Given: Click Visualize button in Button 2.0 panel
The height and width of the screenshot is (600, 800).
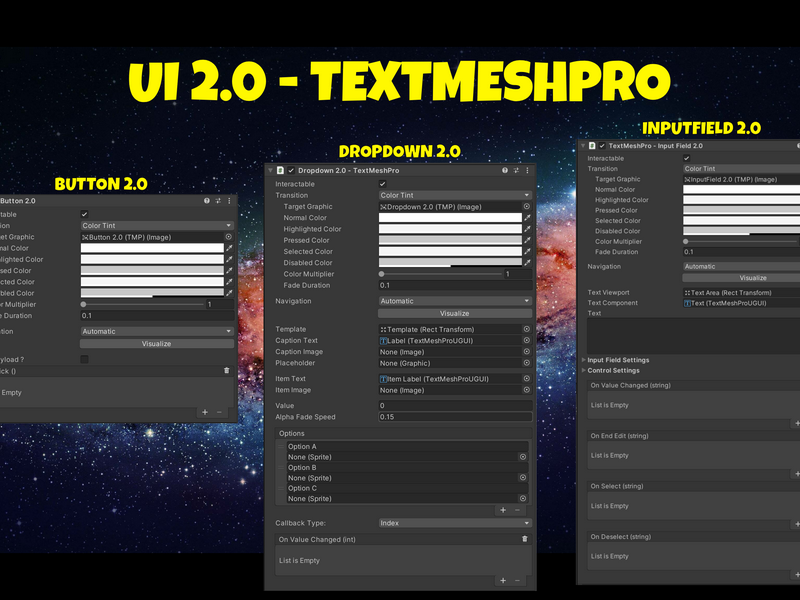Looking at the screenshot, I should click(157, 344).
